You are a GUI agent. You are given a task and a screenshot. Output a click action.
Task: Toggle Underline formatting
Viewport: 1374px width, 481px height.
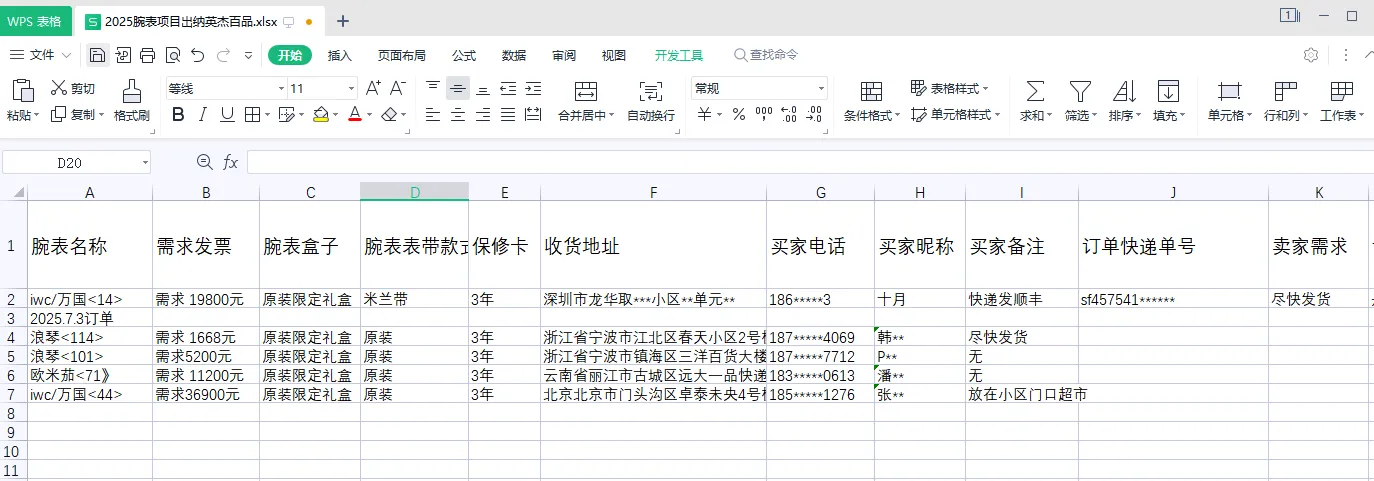point(229,115)
